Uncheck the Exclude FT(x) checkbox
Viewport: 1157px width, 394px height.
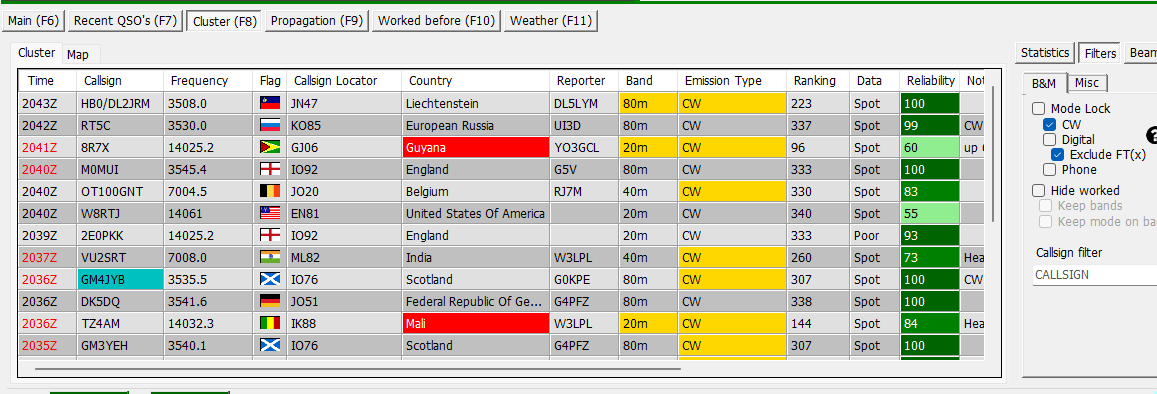point(1057,155)
